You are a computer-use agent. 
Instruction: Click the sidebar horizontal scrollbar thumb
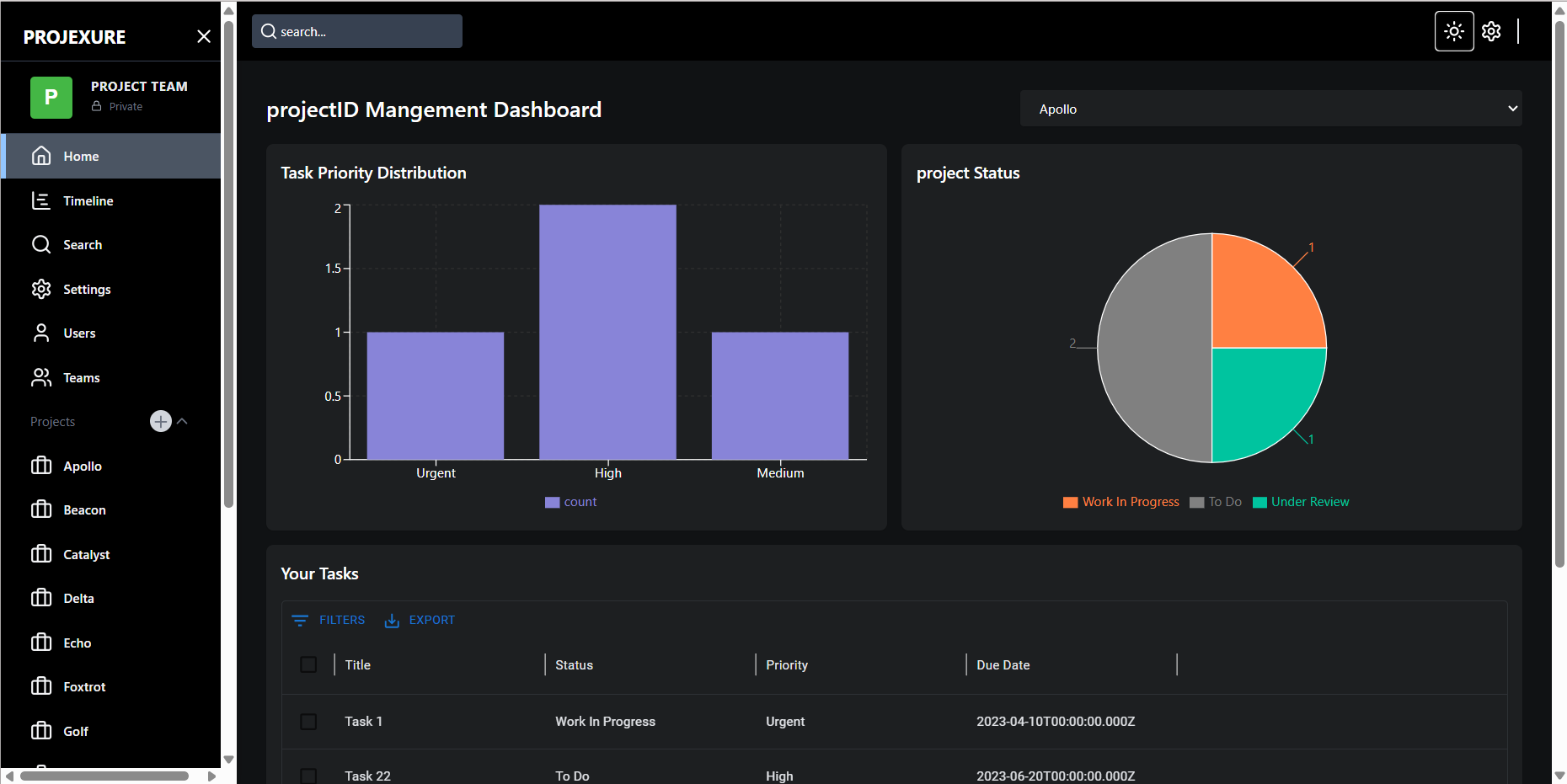pyautogui.click(x=104, y=776)
